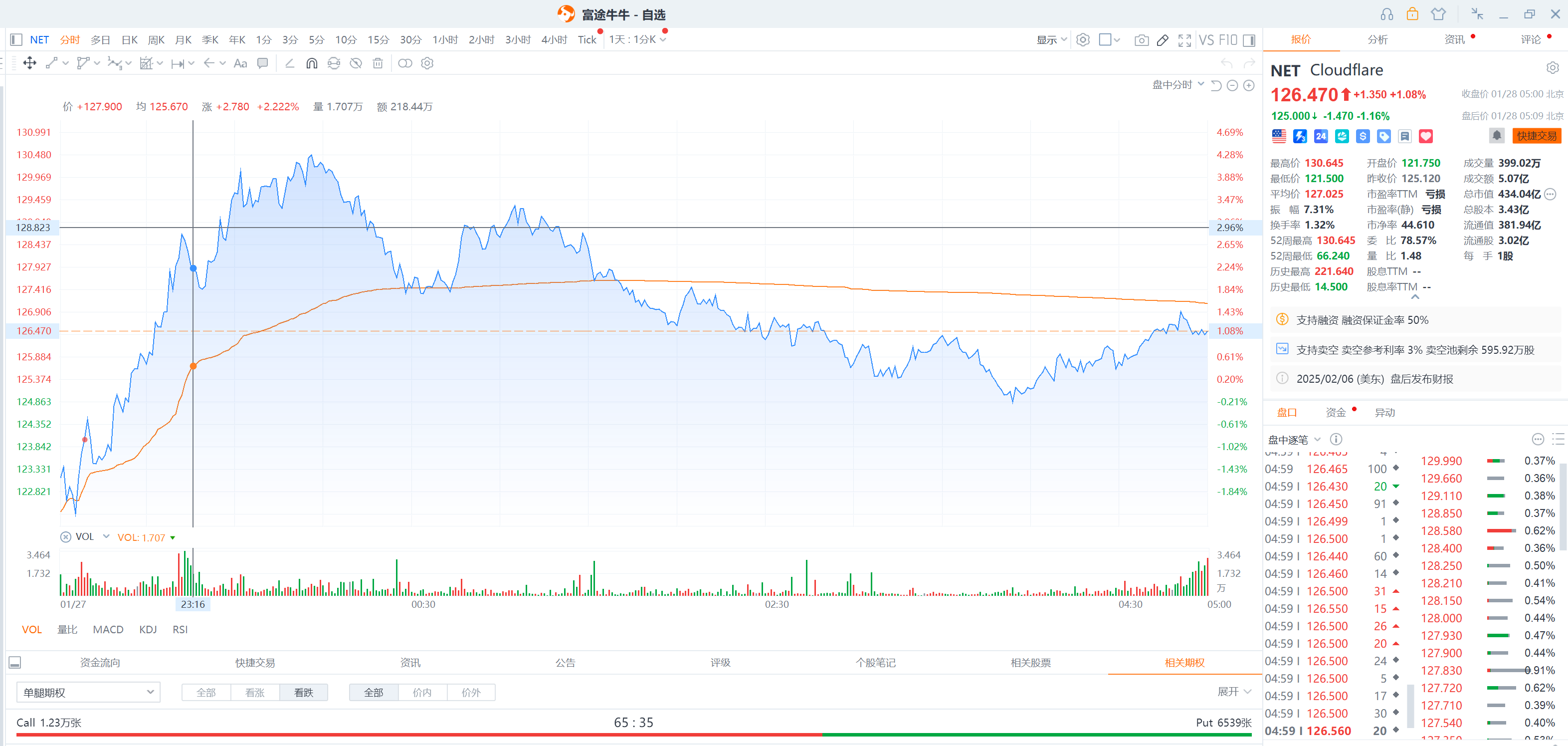
Task: Click the 23:16 time marker label
Action: (193, 604)
